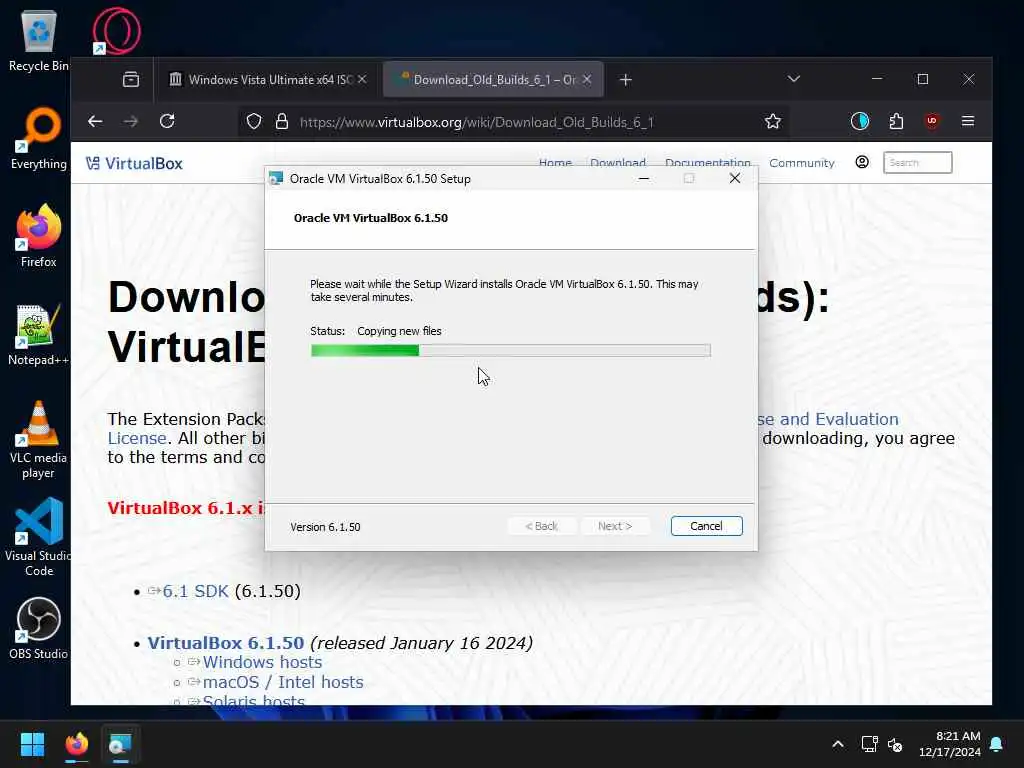The height and width of the screenshot is (768, 1024).
Task: Expand the list all tabs dropdown
Action: point(793,79)
